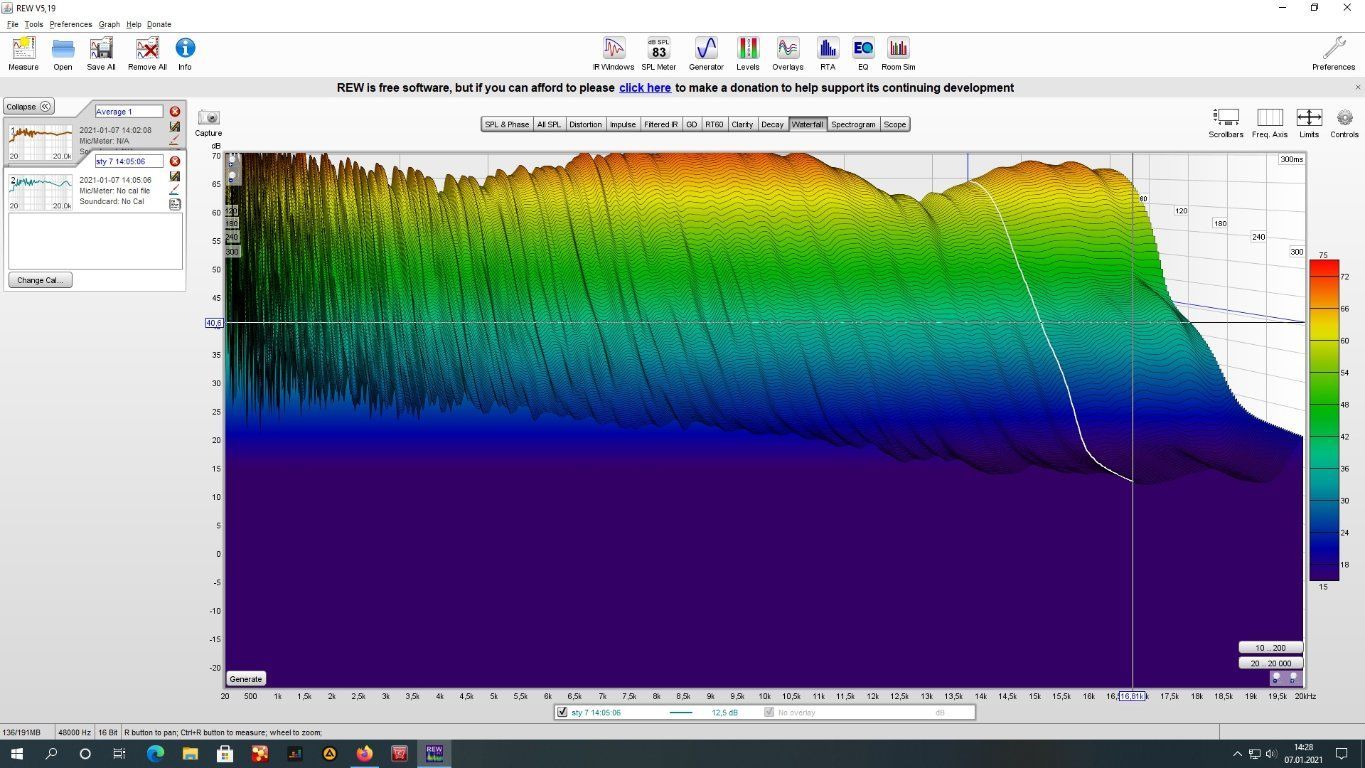
Task: Toggle Freq. Axis mode
Action: point(1270,123)
